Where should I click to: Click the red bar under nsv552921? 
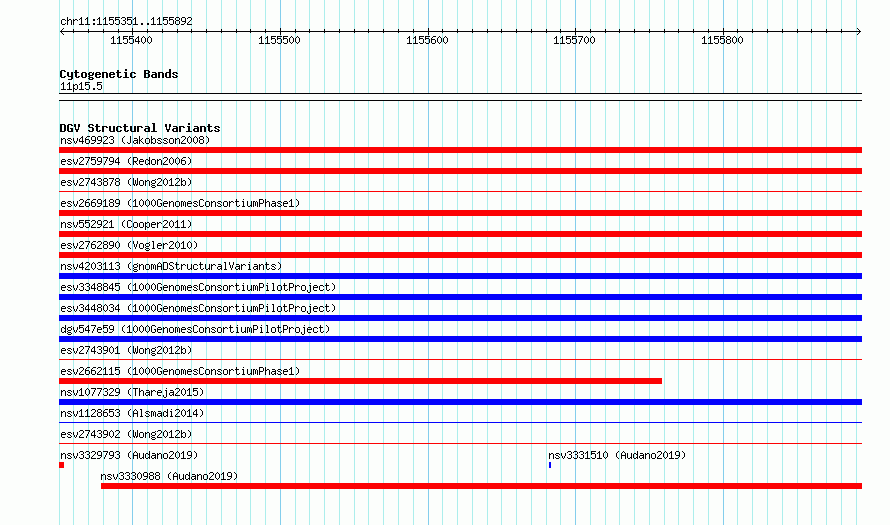click(460, 234)
